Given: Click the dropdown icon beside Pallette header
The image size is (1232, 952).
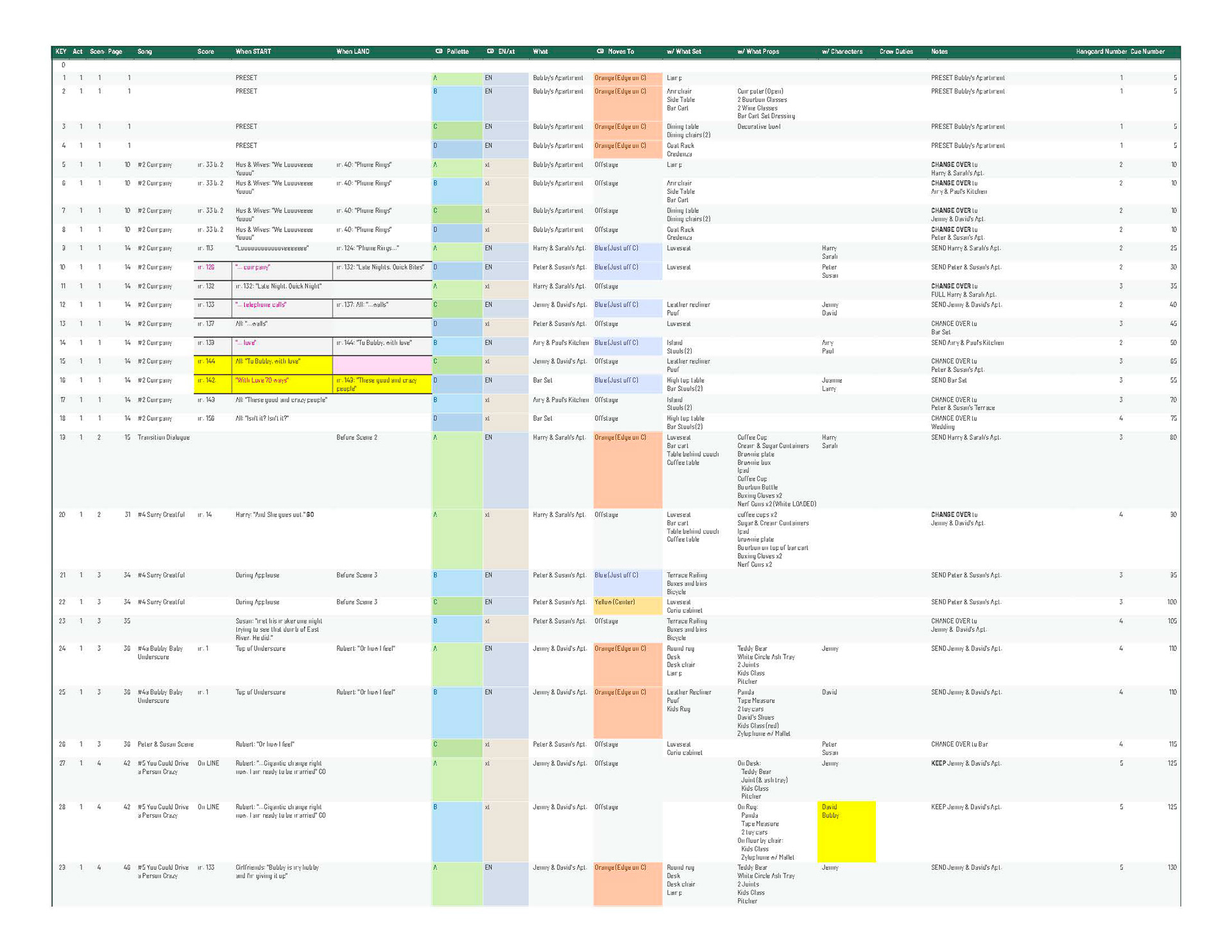Looking at the screenshot, I should pos(439,51).
